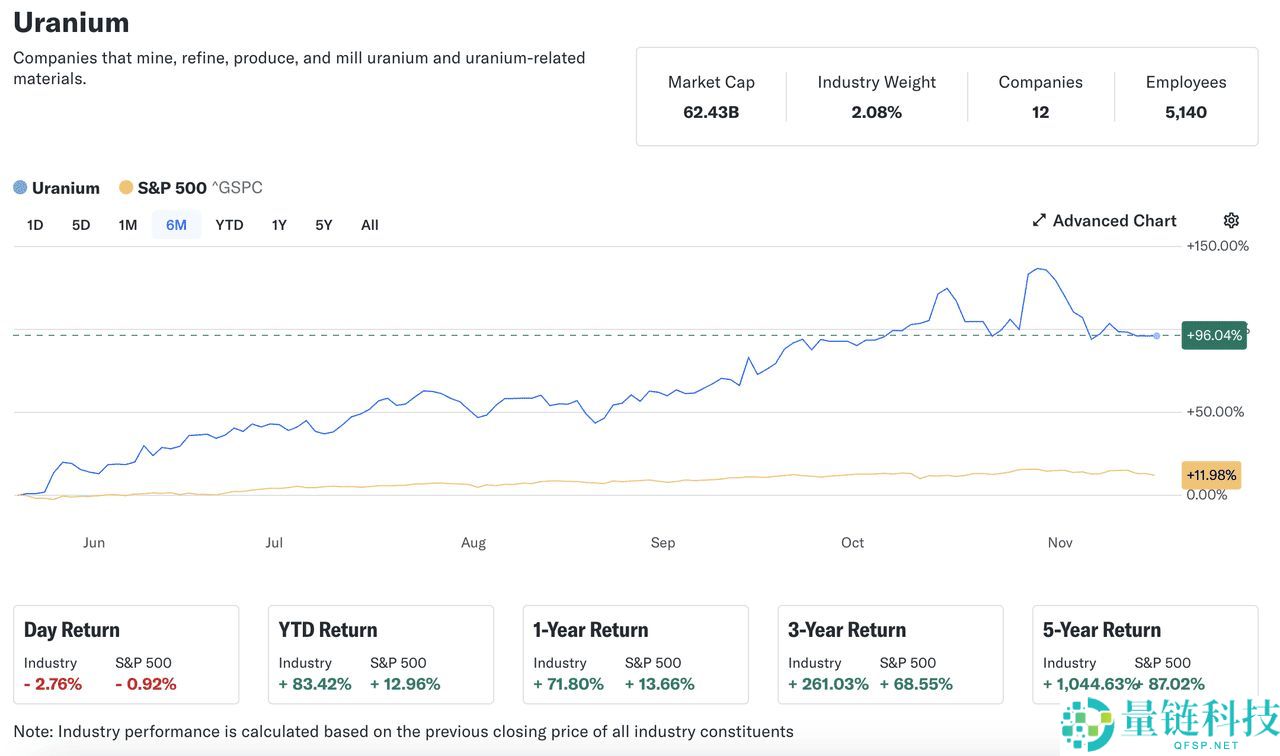The height and width of the screenshot is (756, 1280).
Task: Open chart settings gear icon
Action: pos(1231,220)
